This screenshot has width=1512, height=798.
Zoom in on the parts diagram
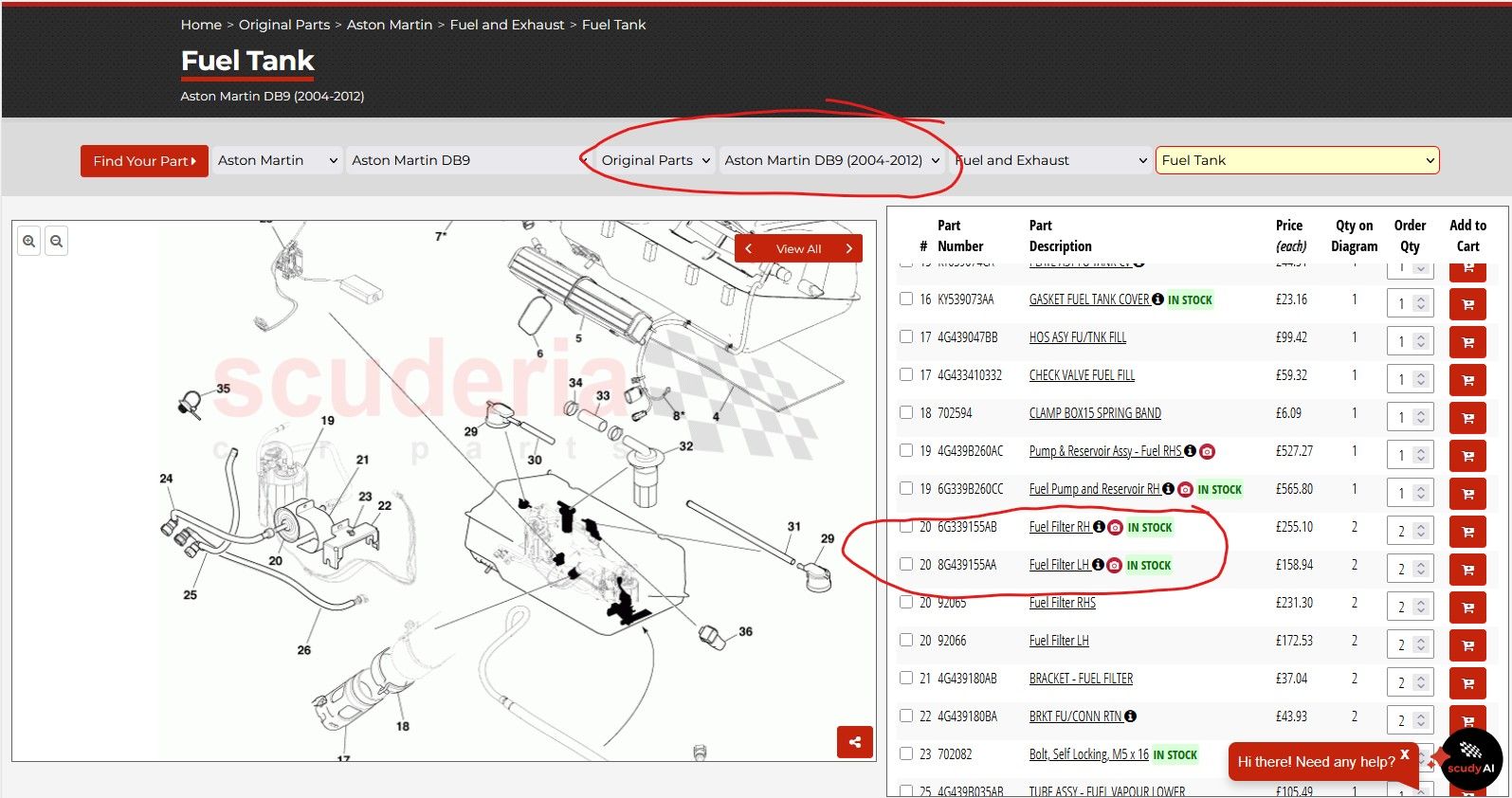pyautogui.click(x=29, y=242)
